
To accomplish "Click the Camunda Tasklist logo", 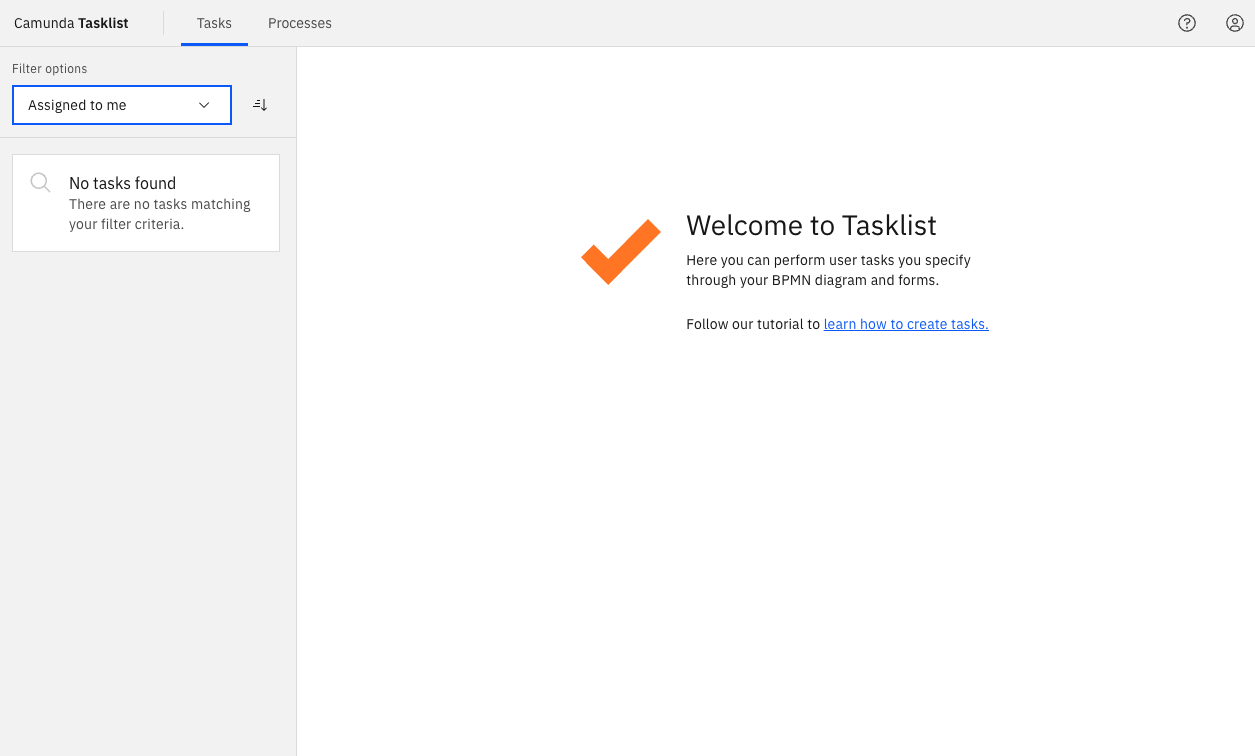I will (x=70, y=22).
